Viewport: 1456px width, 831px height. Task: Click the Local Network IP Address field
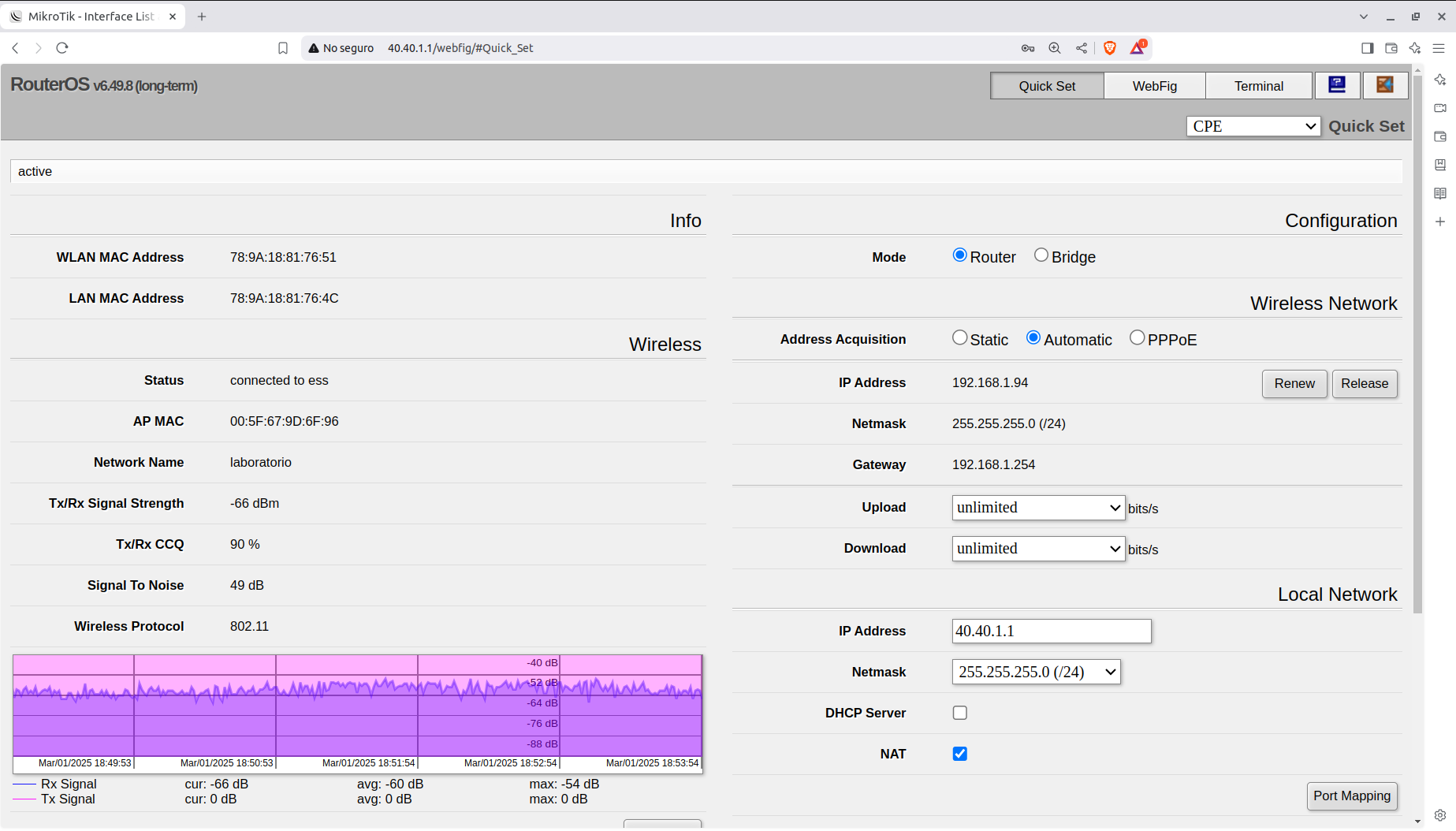tap(1052, 631)
